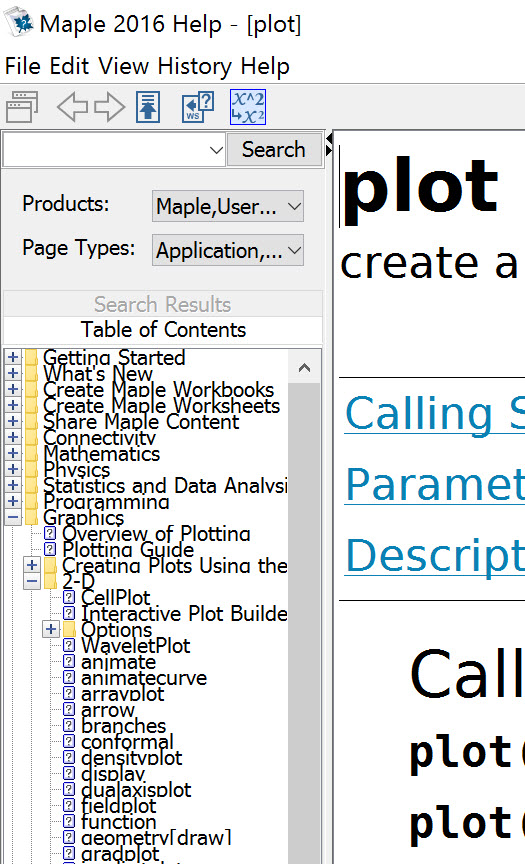Click the Graphics folder icon
525x864 pixels.
pyautogui.click(x=32, y=517)
